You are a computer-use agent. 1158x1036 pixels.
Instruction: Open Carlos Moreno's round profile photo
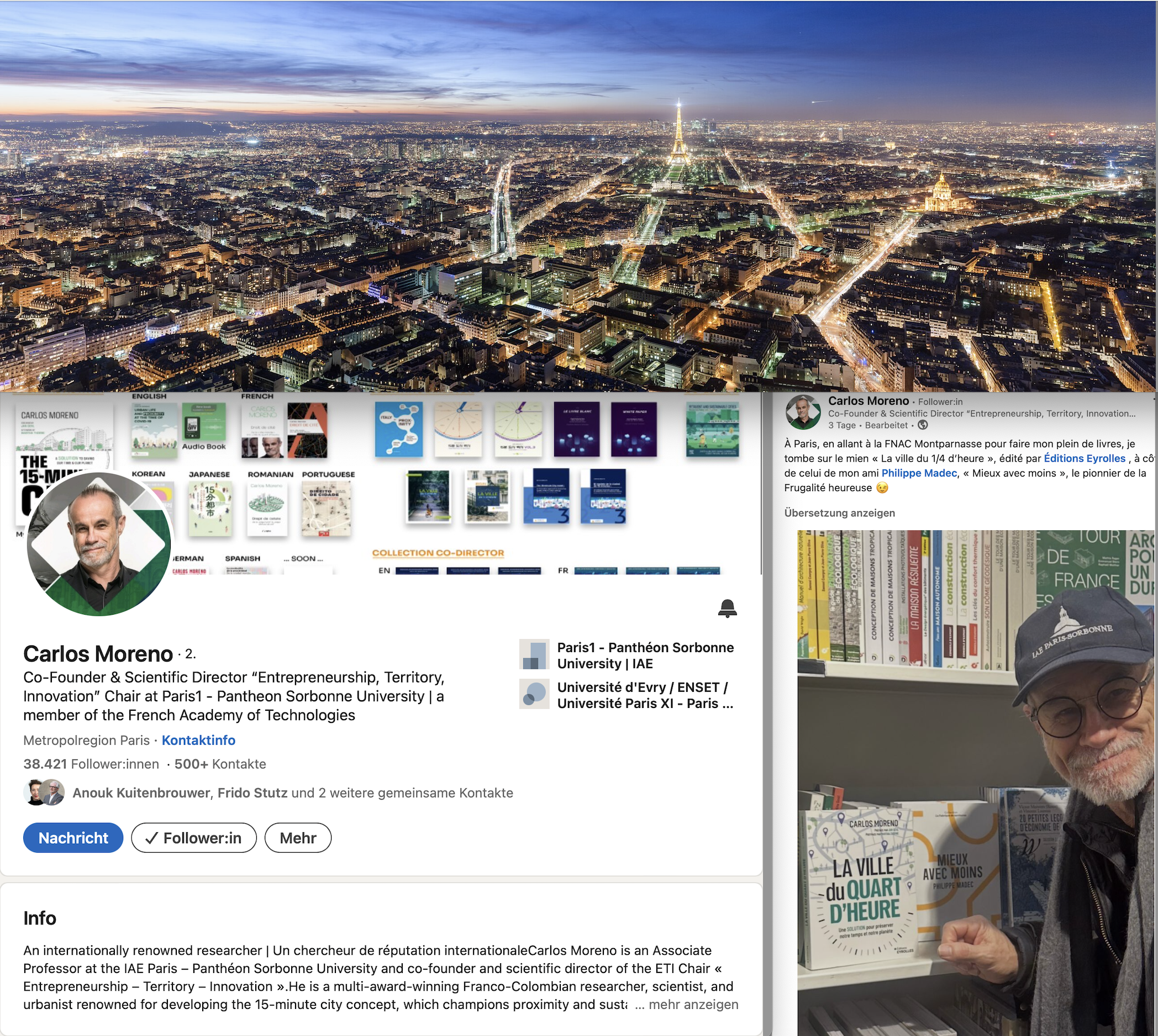99,544
